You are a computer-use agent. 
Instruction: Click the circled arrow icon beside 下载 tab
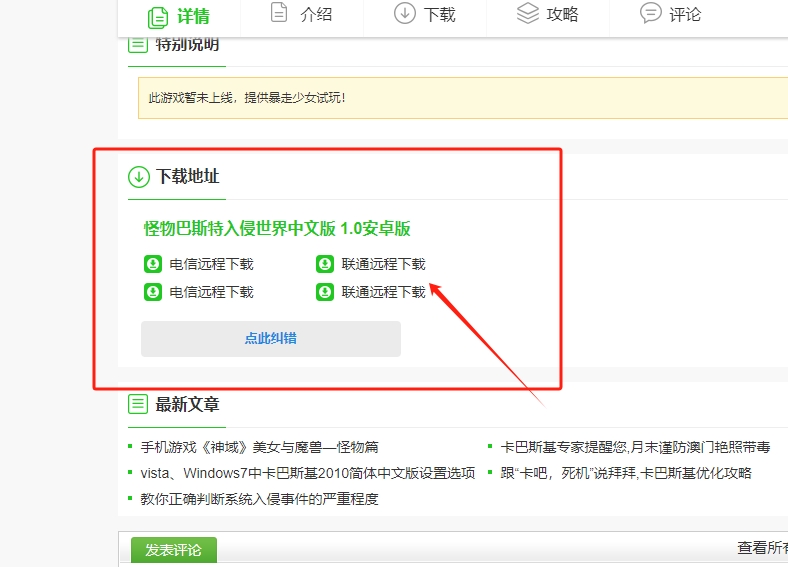(x=404, y=13)
